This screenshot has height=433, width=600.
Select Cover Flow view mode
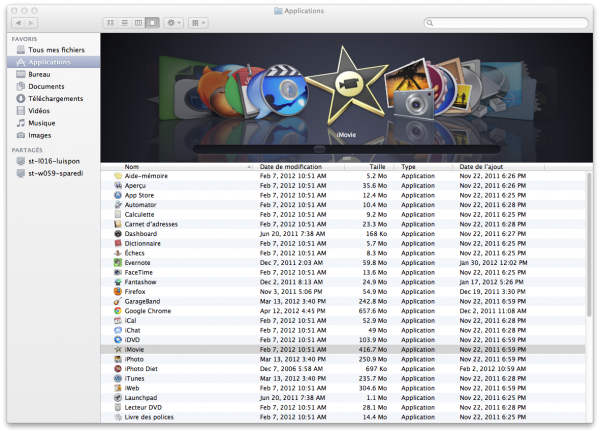152,23
